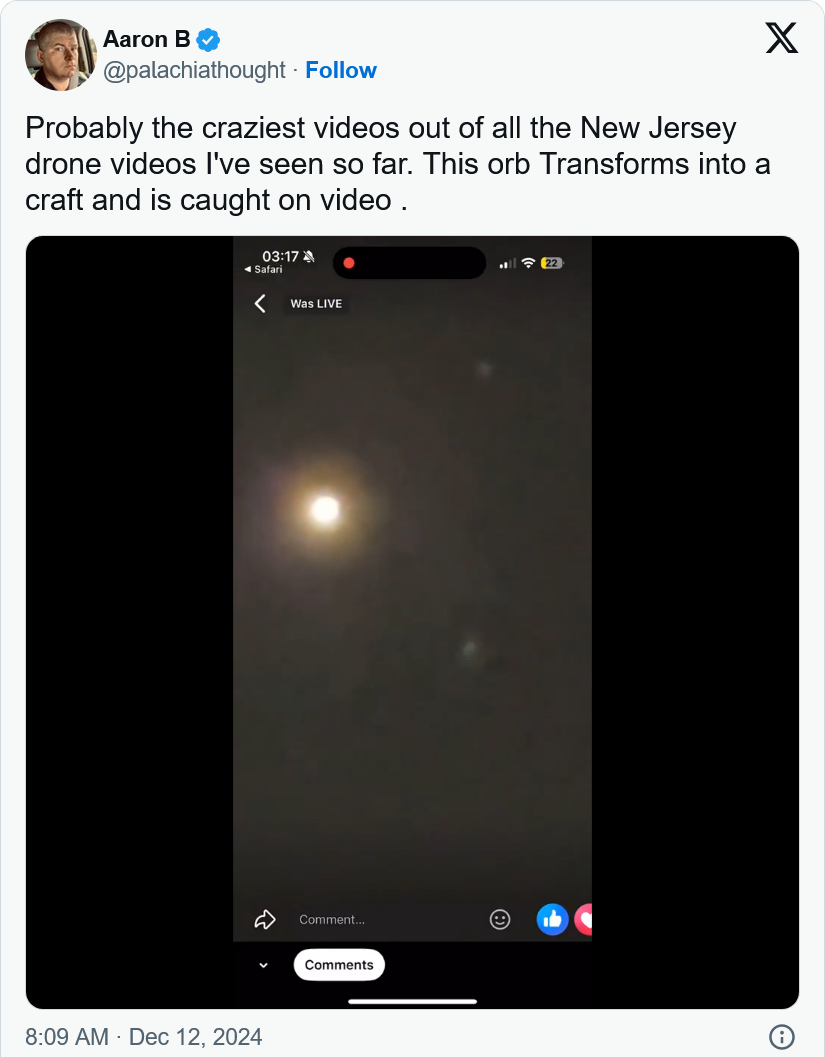Click the Follow link

[341, 70]
